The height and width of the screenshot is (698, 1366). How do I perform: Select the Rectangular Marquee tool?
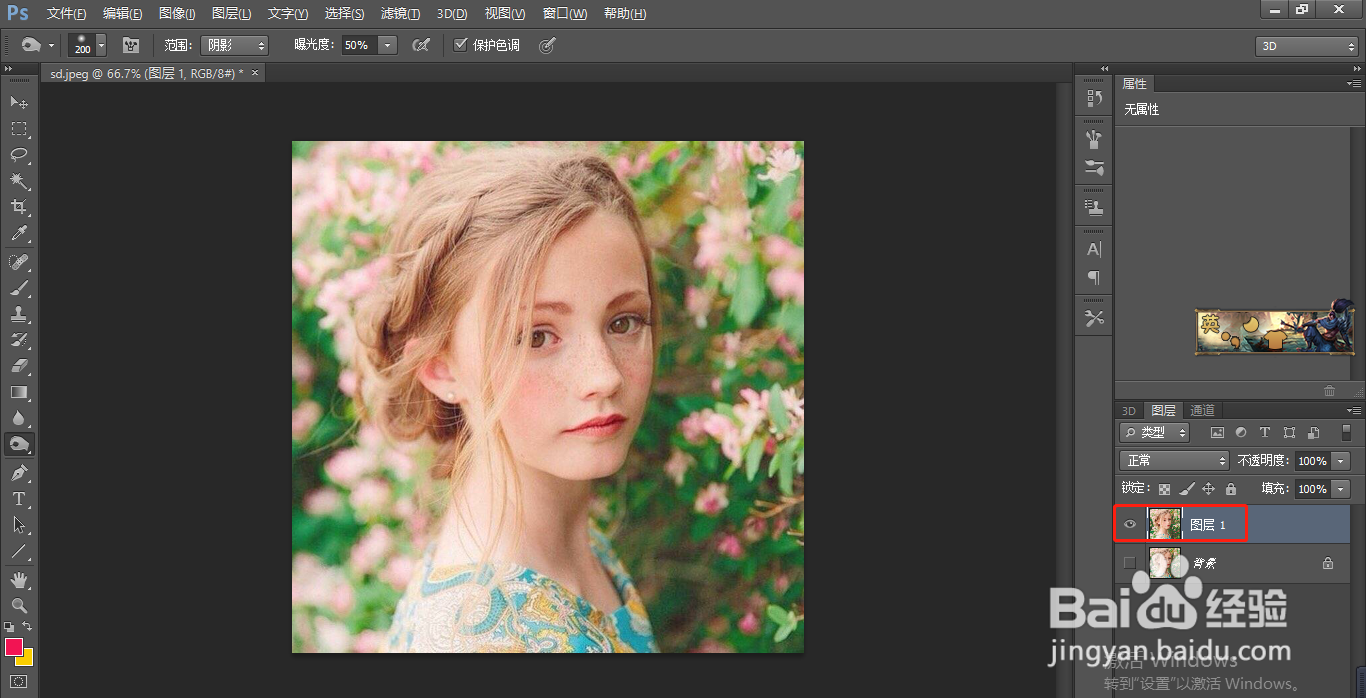[x=19, y=128]
